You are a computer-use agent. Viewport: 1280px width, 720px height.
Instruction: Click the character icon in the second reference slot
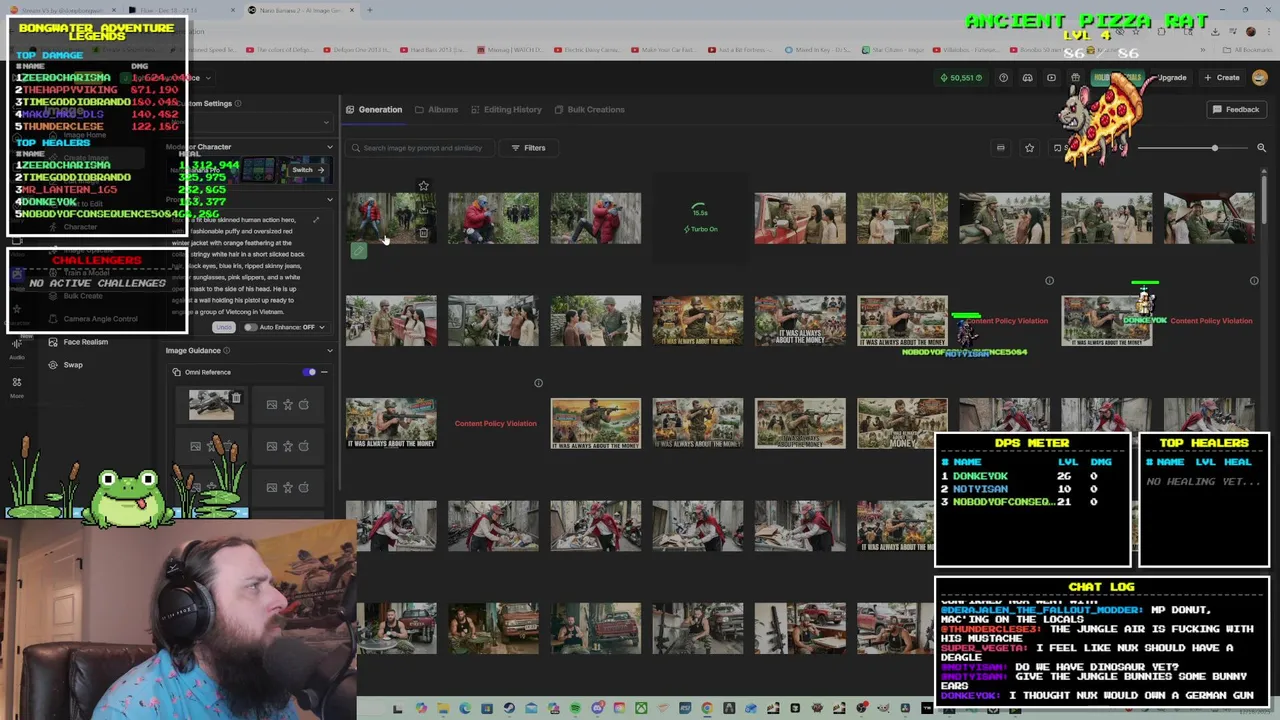[x=288, y=405]
